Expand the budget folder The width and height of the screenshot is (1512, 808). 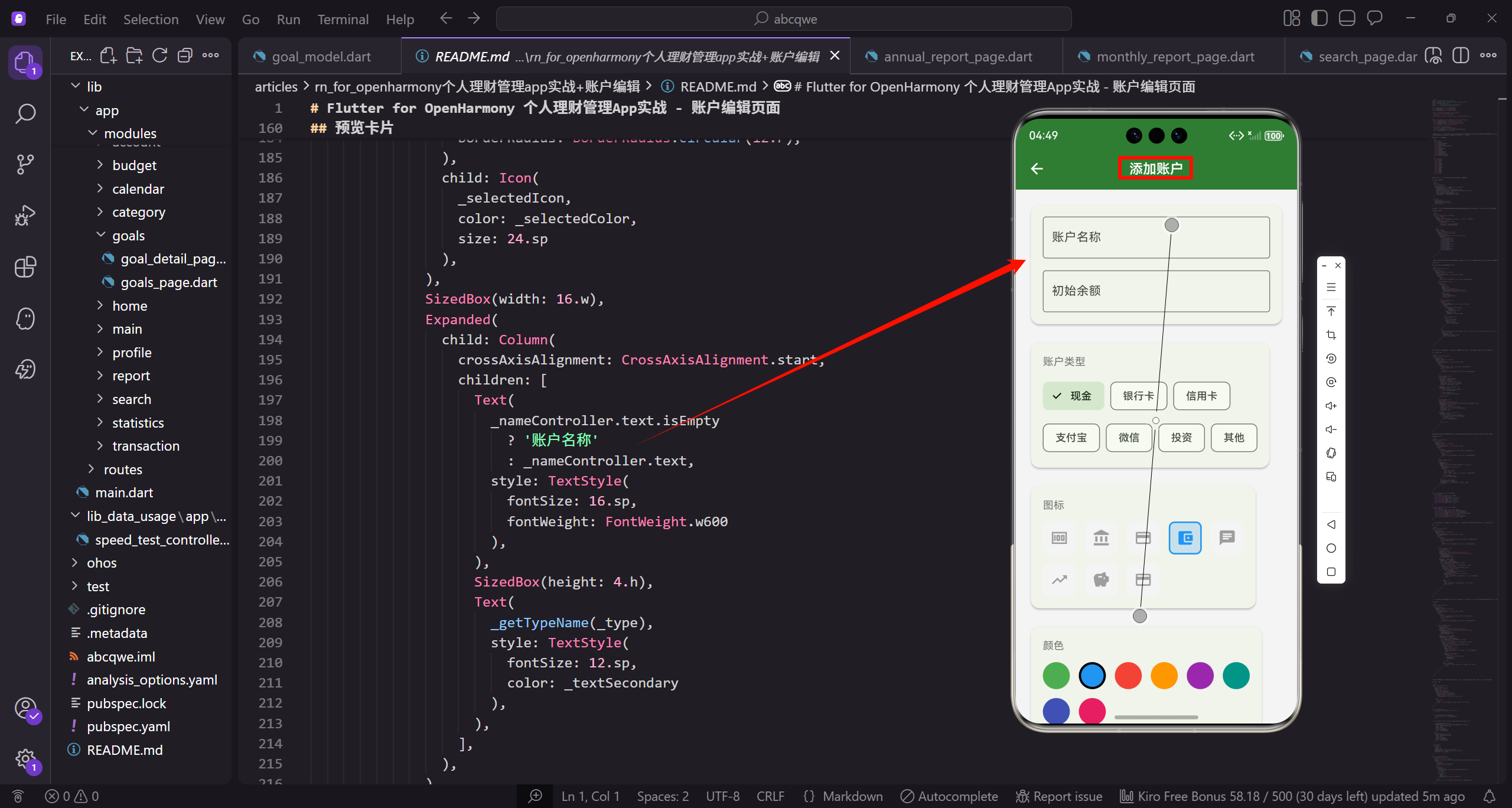pos(134,165)
